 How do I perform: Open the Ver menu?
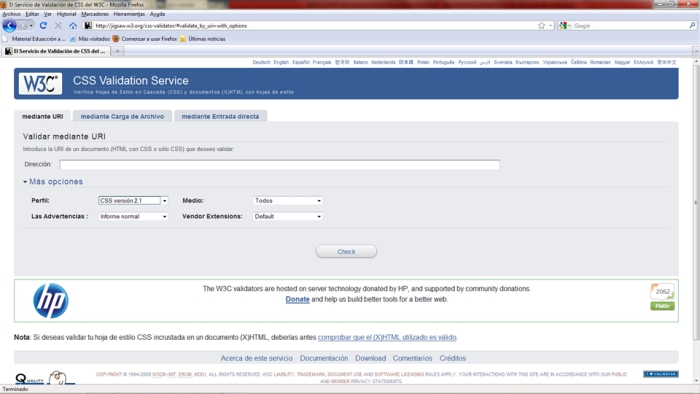pyautogui.click(x=48, y=14)
